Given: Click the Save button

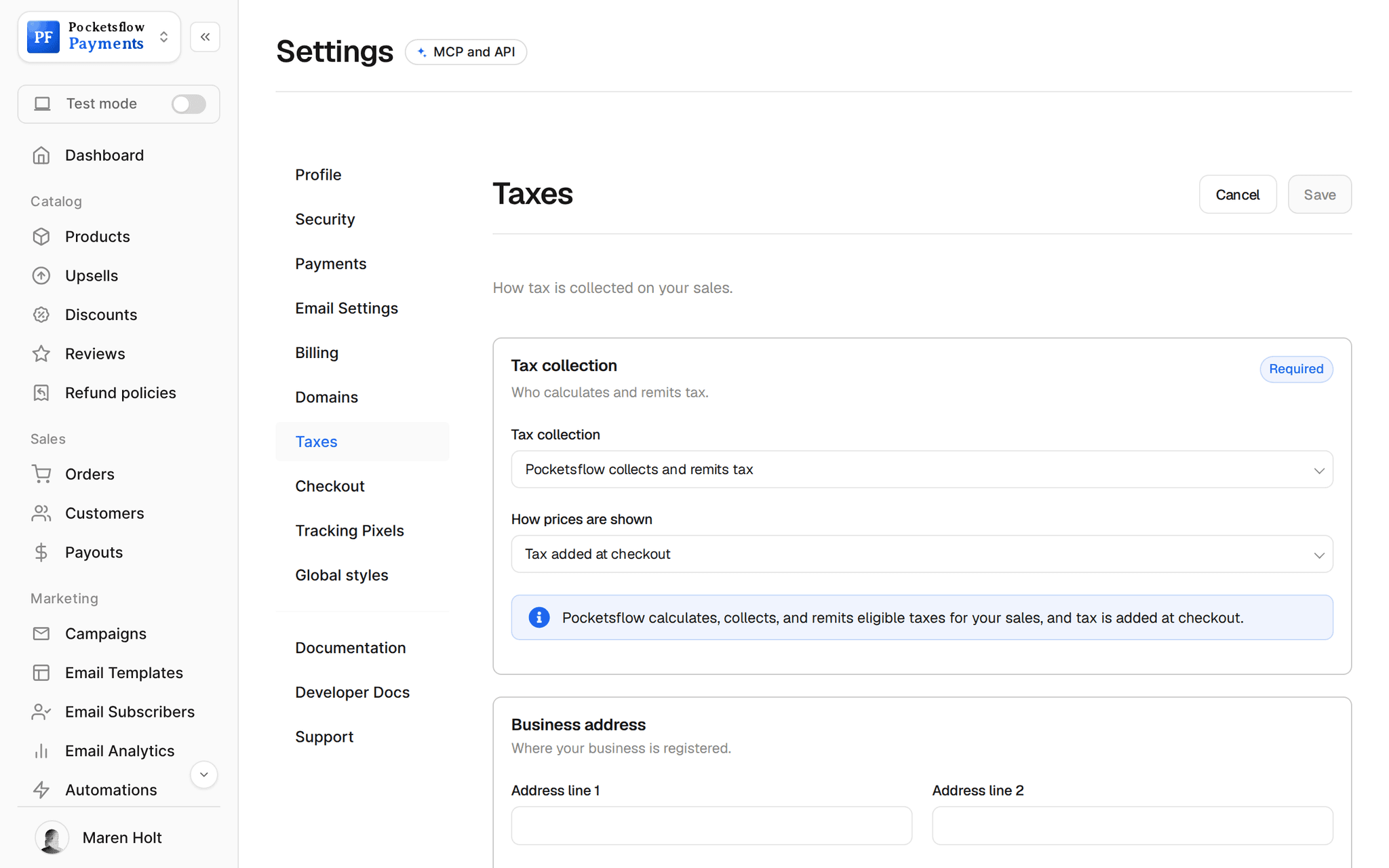Looking at the screenshot, I should (x=1320, y=195).
